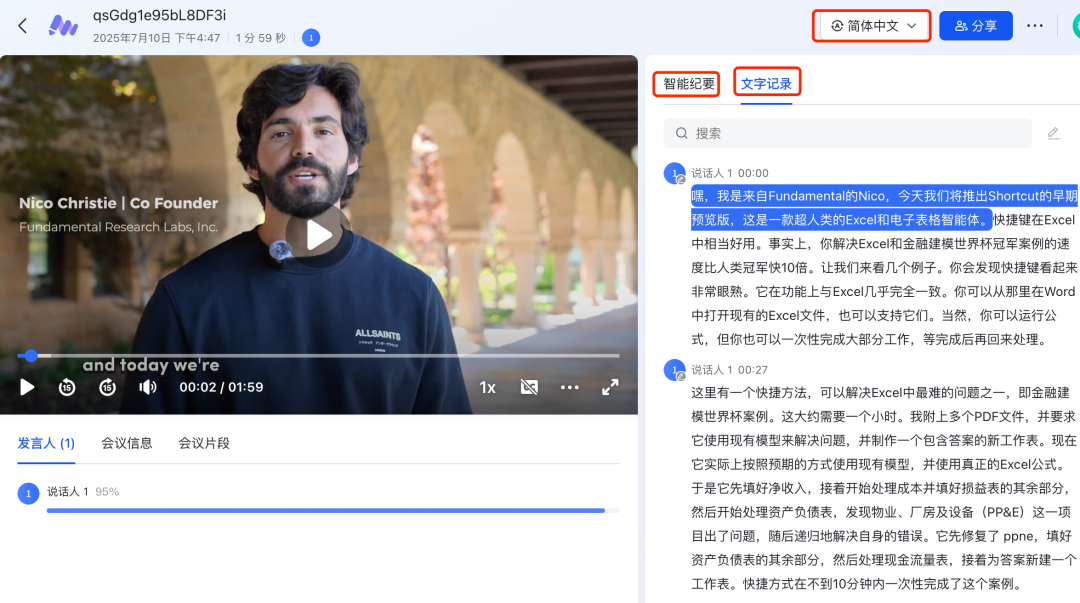Click the blue 分享 button
This screenshot has width=1080, height=603.
click(975, 26)
